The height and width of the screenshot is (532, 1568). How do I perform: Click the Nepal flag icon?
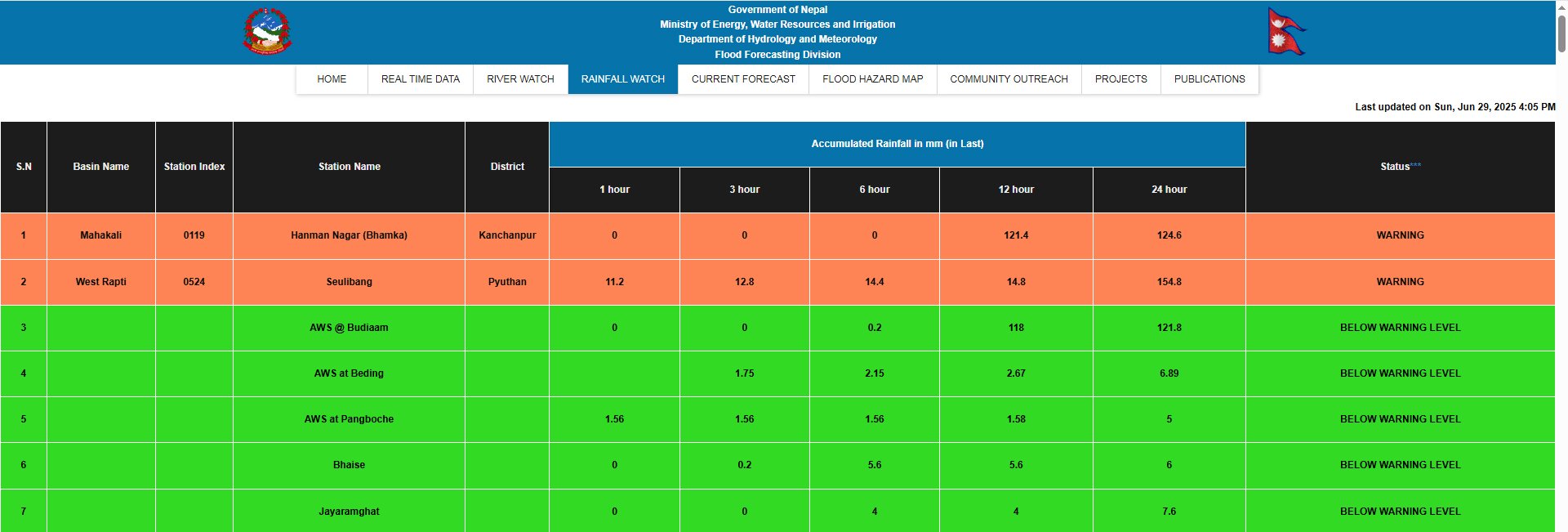coord(1286,31)
